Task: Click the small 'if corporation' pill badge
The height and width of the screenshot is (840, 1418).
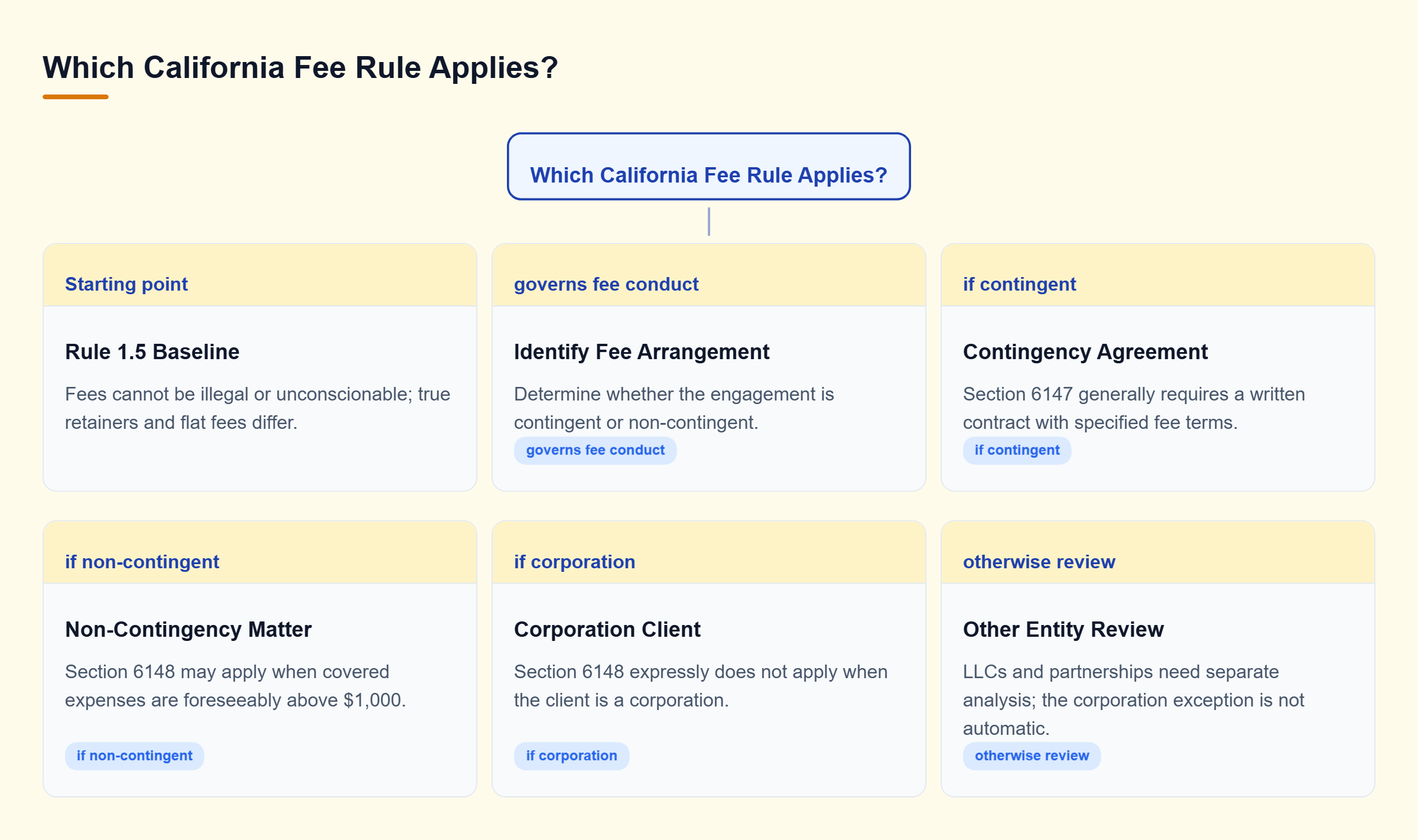Action: point(571,756)
